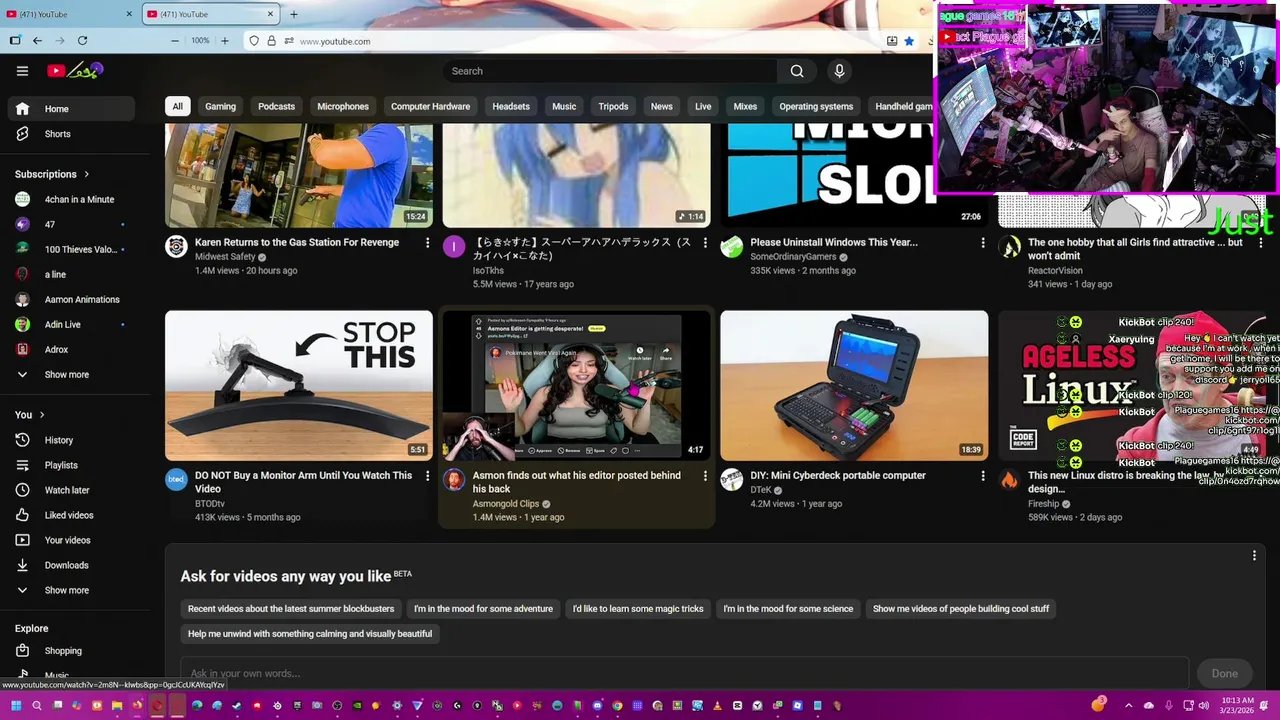Open options menu for Asmon editor video

705,476
